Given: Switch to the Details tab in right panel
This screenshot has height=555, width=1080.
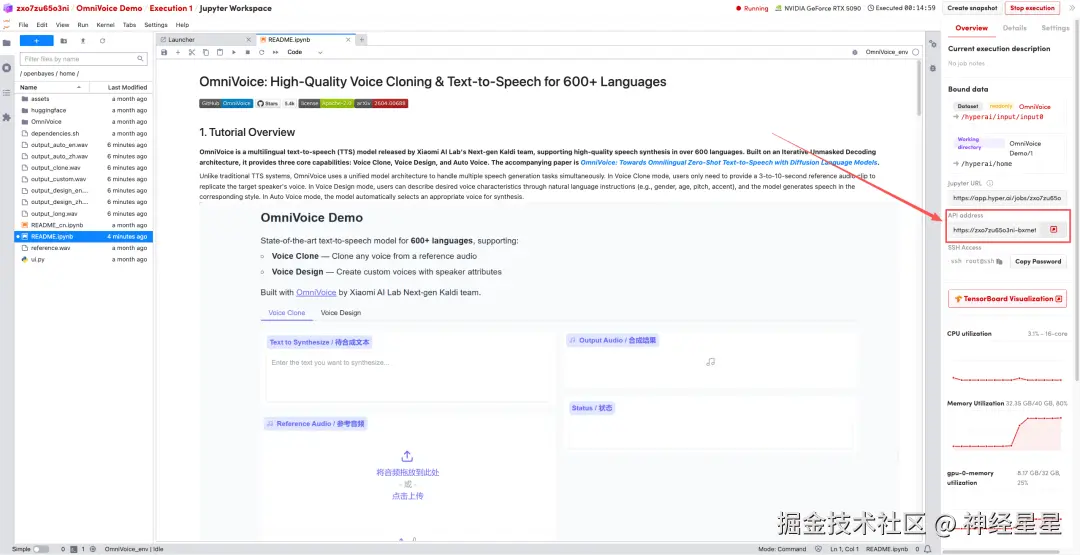Looking at the screenshot, I should click(x=1014, y=28).
